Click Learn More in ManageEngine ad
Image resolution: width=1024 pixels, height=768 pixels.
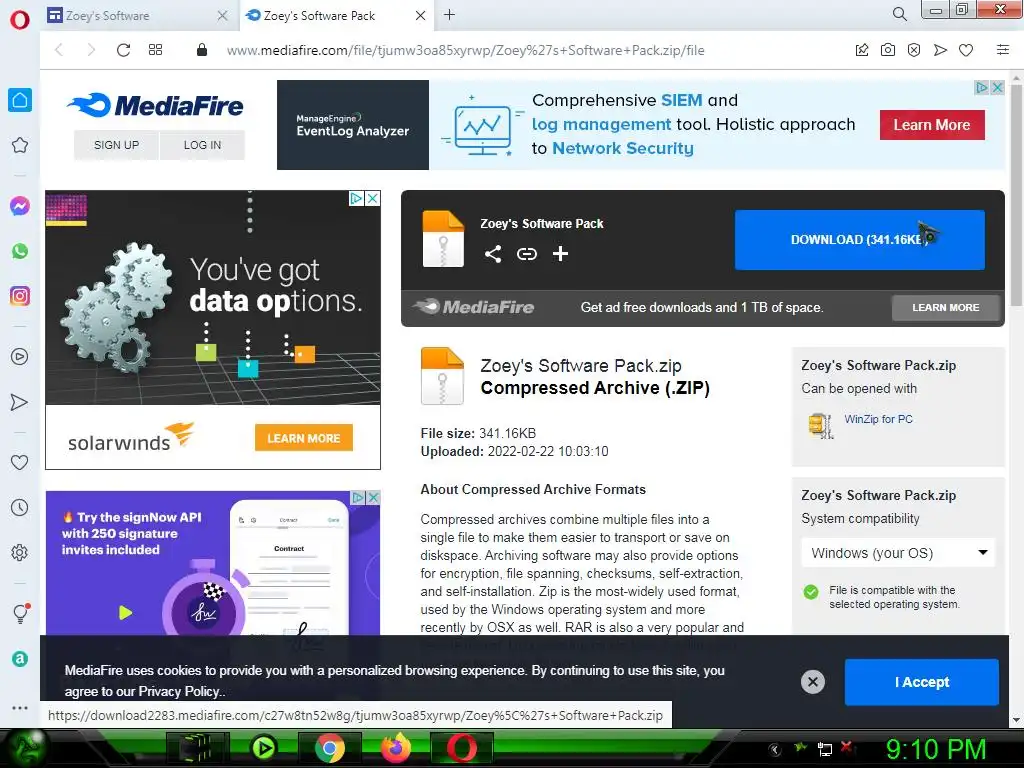(932, 125)
